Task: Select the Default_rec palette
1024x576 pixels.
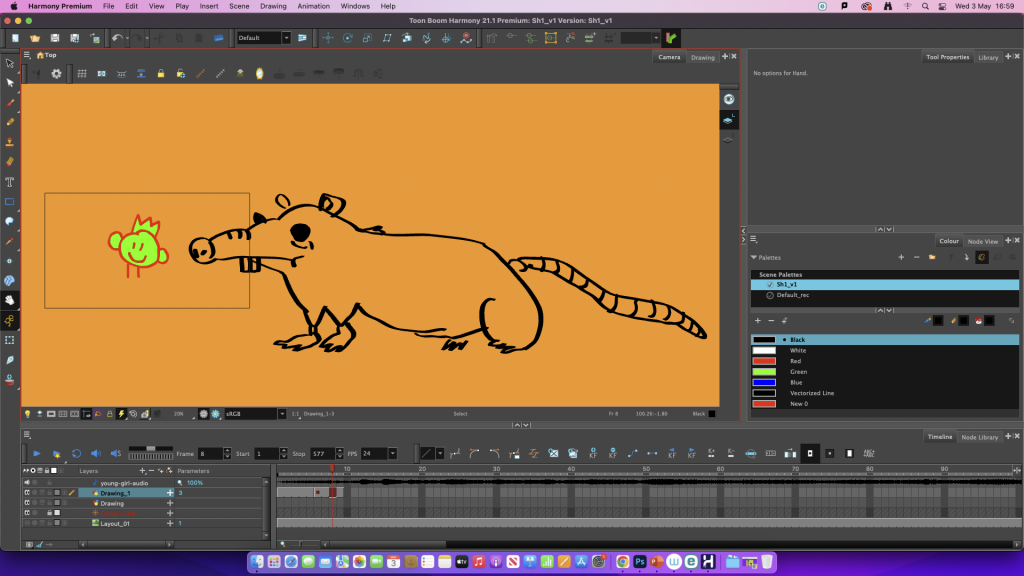Action: pos(792,295)
